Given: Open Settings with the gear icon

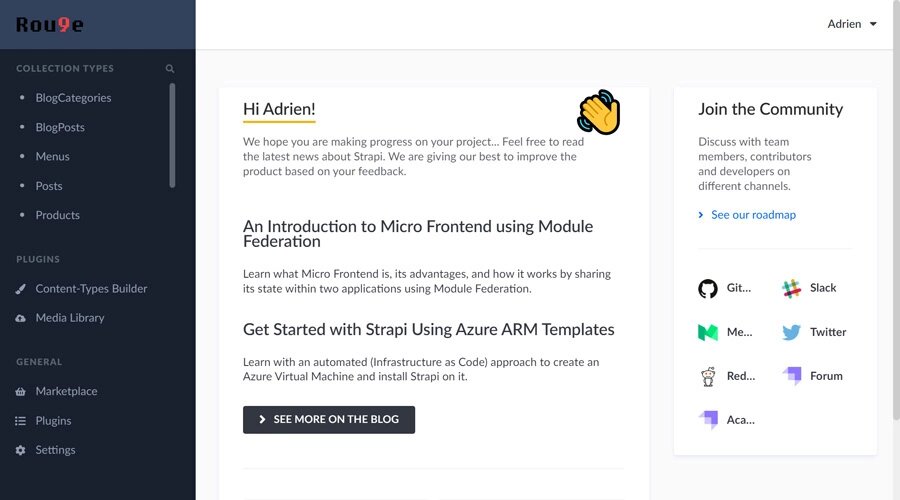Looking at the screenshot, I should coord(55,450).
